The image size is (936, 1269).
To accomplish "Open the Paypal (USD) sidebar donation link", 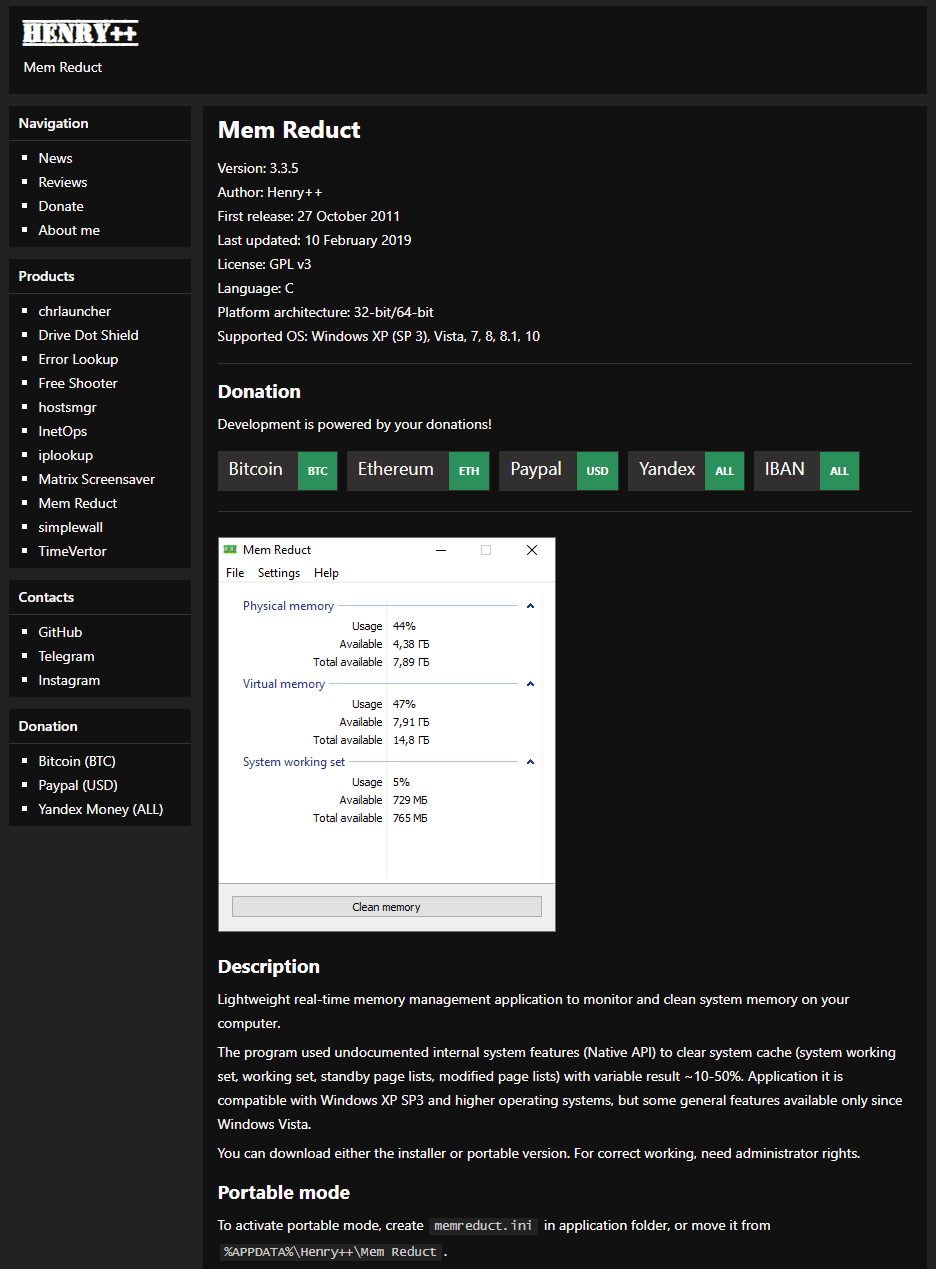I will (78, 785).
